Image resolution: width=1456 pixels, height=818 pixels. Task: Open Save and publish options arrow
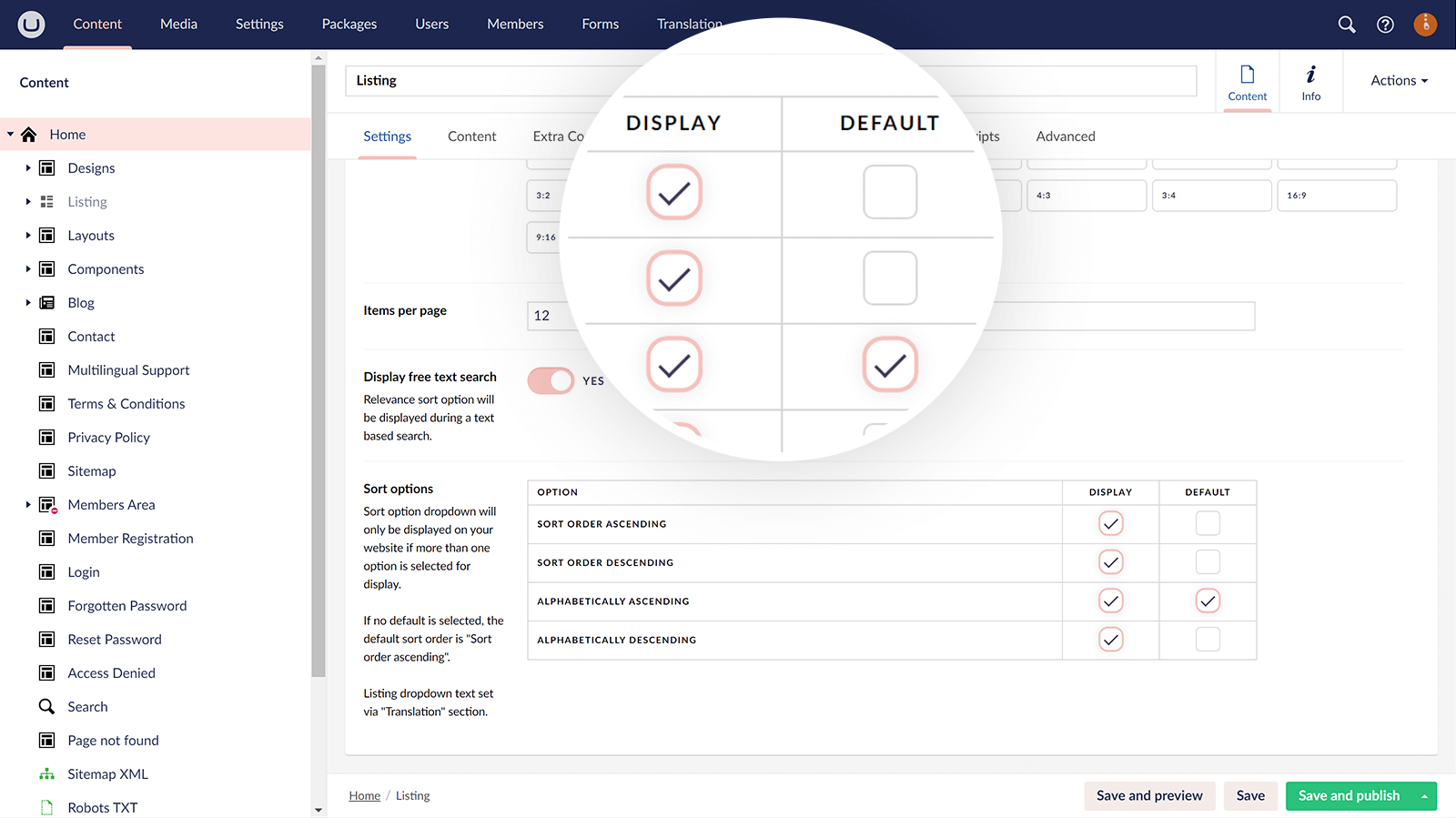pos(1424,796)
